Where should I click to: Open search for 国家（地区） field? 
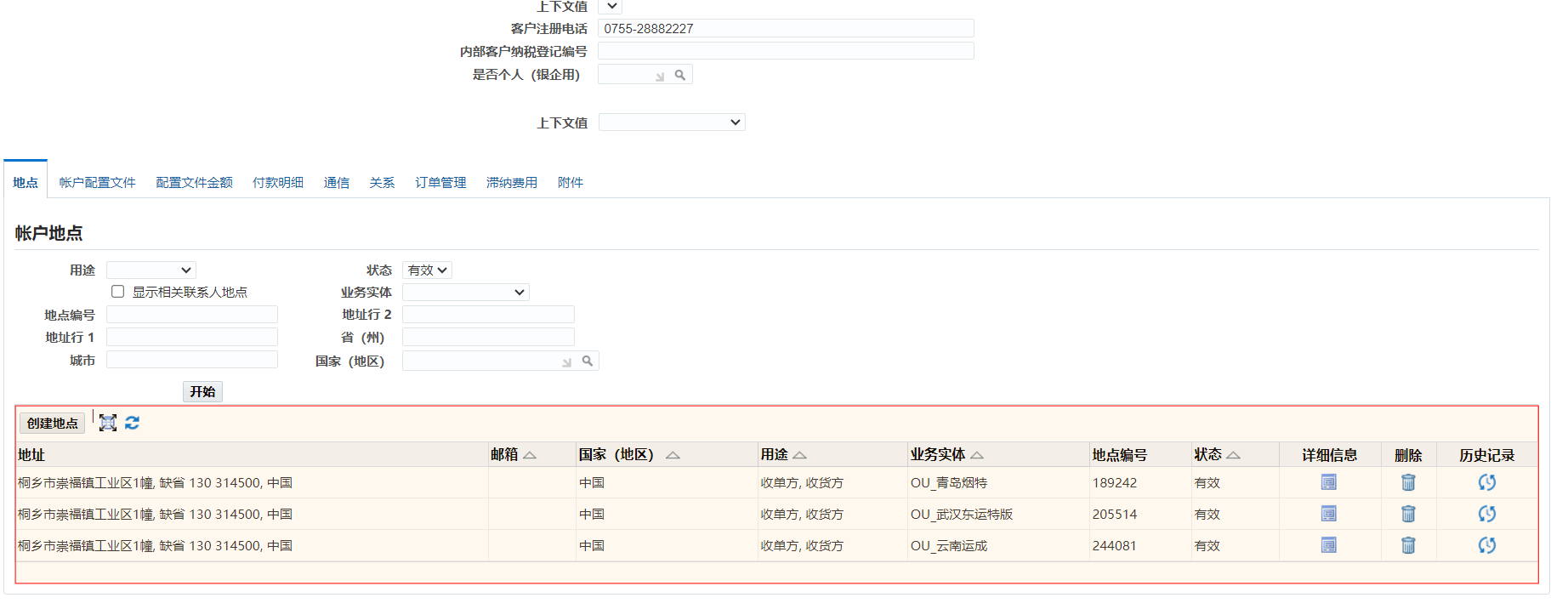(587, 361)
